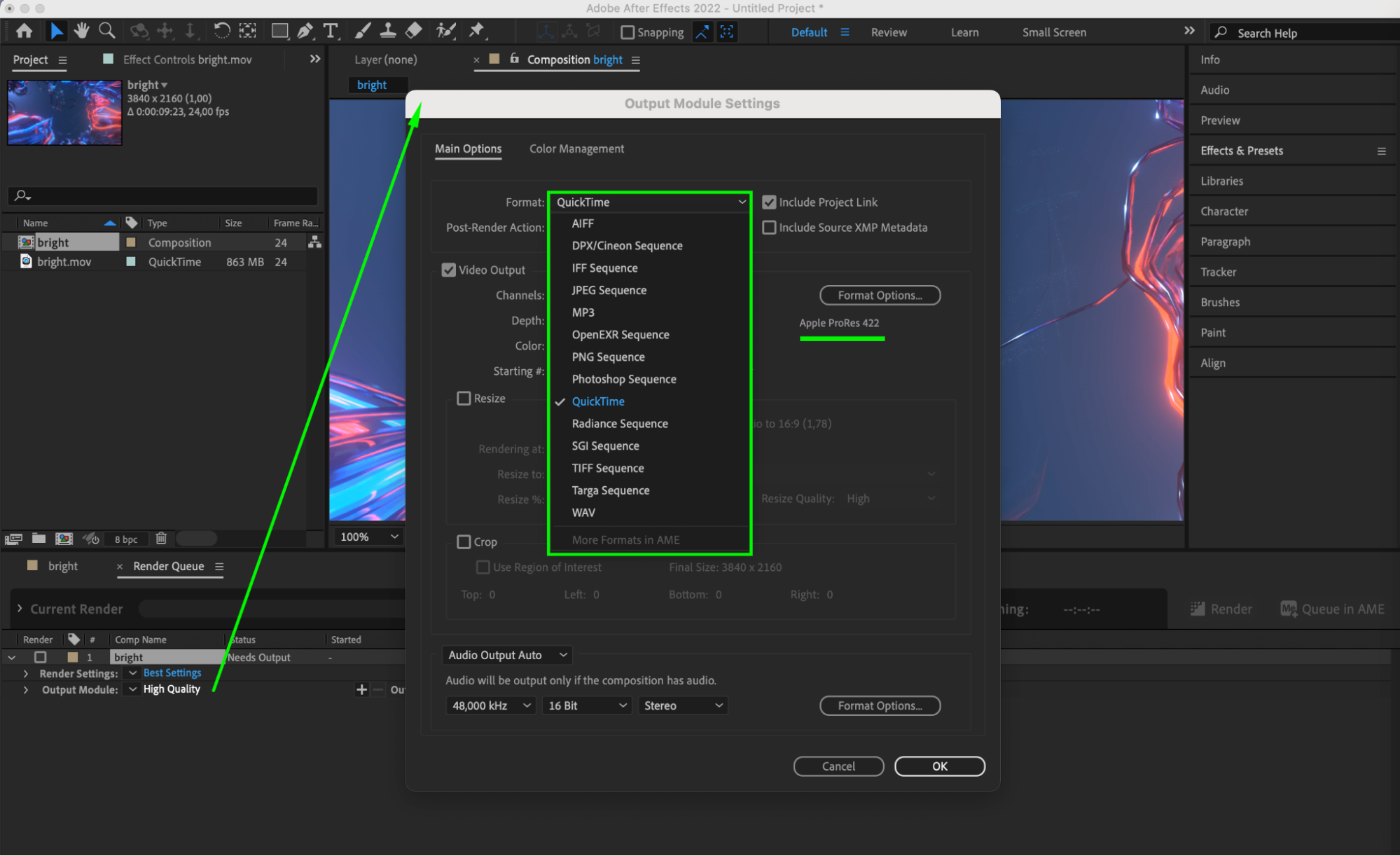The width and height of the screenshot is (1400, 856).
Task: Open the 48,000 kHz sample rate dropdown
Action: (490, 705)
